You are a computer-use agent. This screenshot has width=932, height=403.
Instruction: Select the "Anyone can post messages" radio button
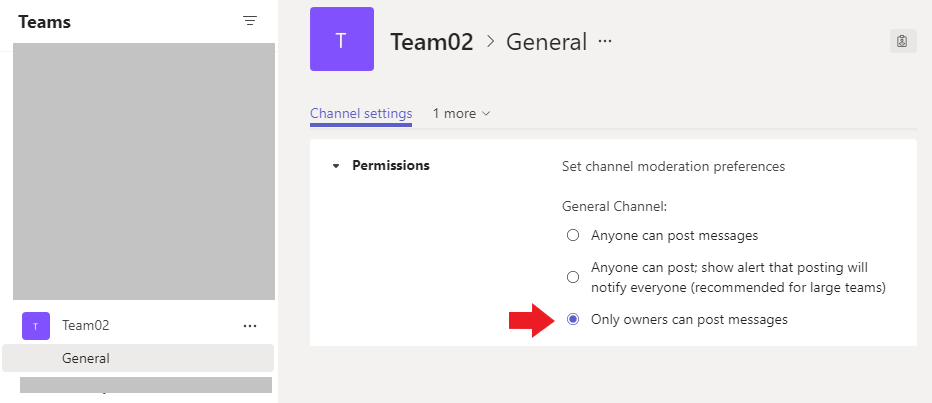tap(573, 236)
